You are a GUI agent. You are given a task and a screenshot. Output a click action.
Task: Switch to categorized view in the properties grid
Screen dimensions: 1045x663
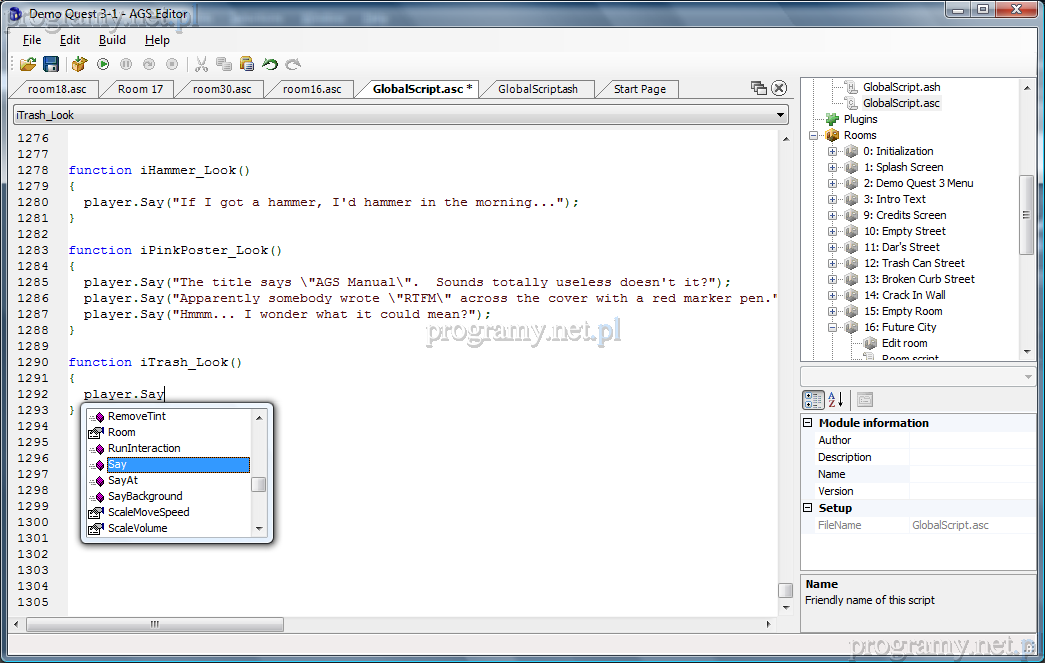(x=814, y=400)
